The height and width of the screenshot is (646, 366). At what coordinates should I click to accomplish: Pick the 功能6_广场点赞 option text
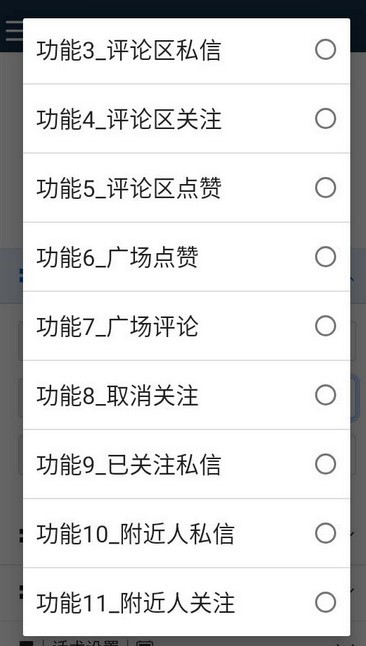[x=117, y=257]
